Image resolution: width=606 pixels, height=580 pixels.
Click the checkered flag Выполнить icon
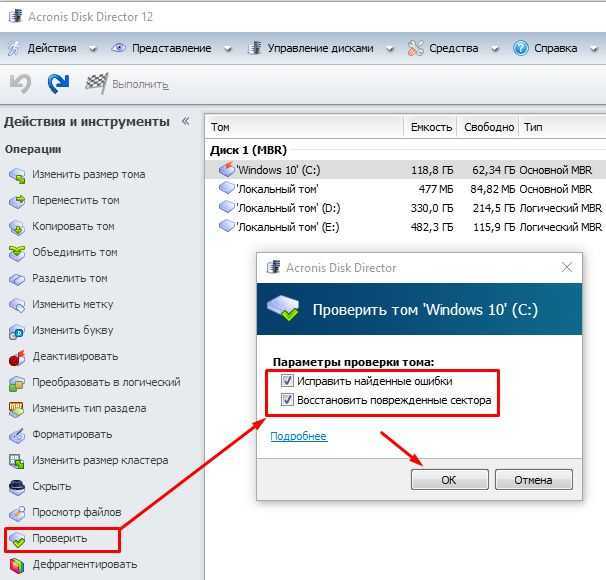point(96,83)
